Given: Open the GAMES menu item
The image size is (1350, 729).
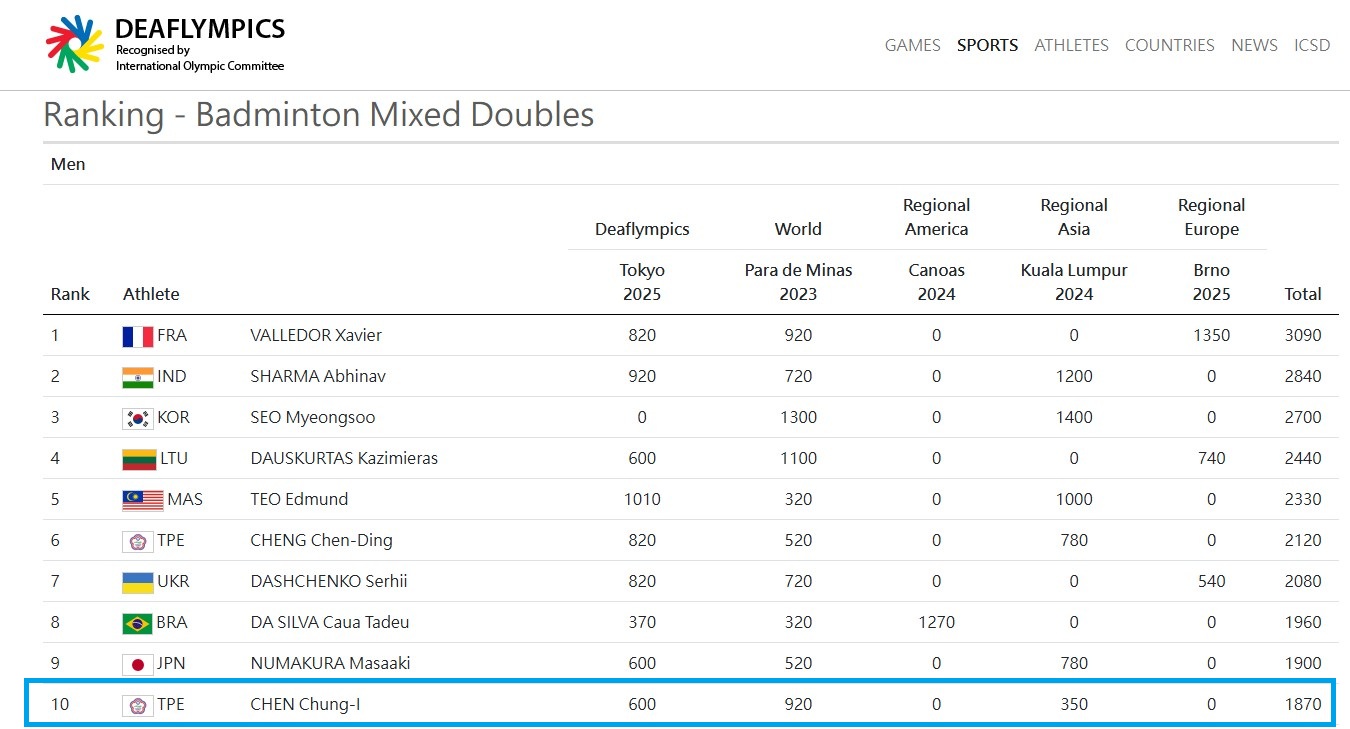Looking at the screenshot, I should point(912,45).
